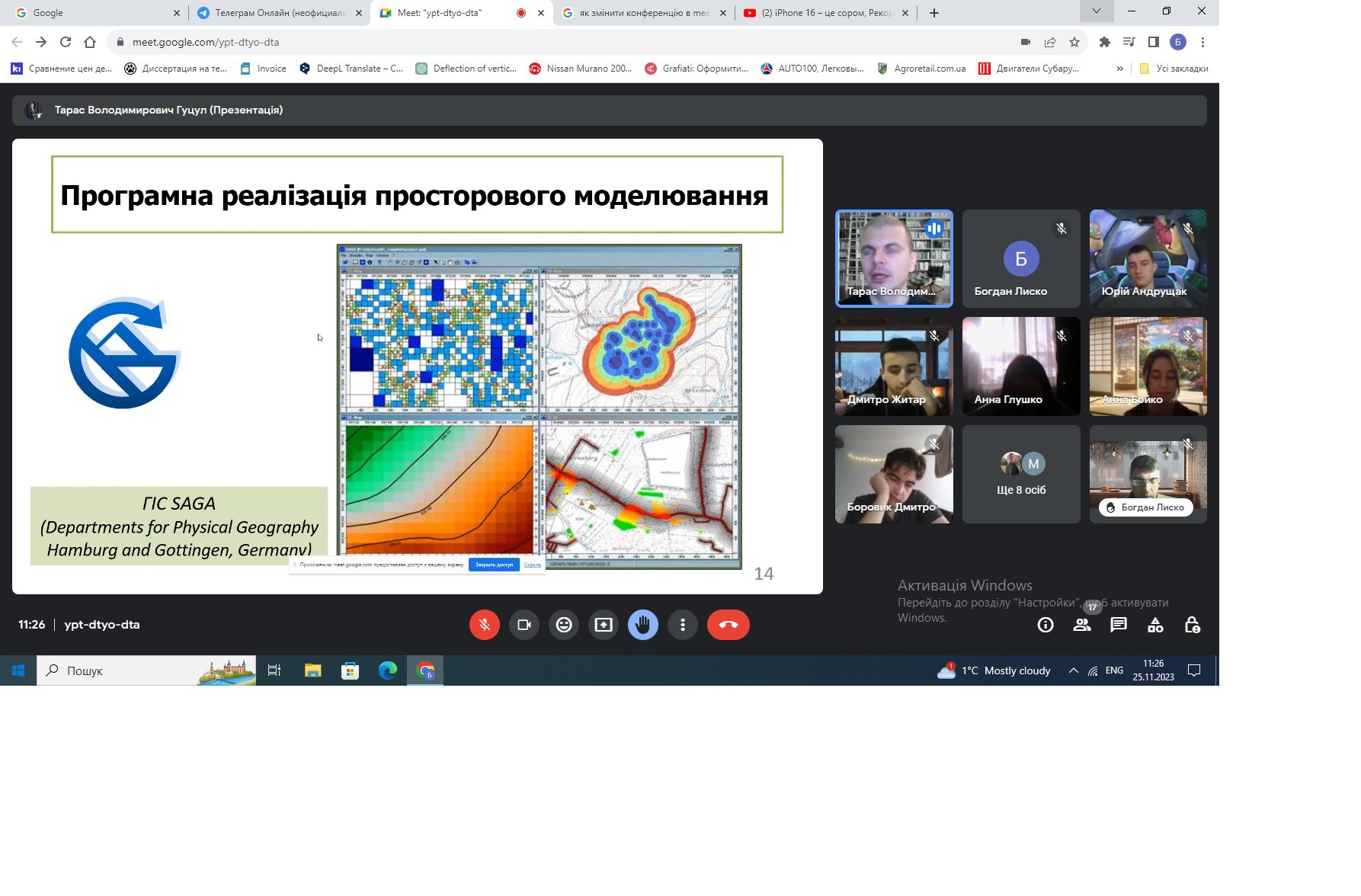
Task: Show hidden system tray icons
Action: [1073, 670]
